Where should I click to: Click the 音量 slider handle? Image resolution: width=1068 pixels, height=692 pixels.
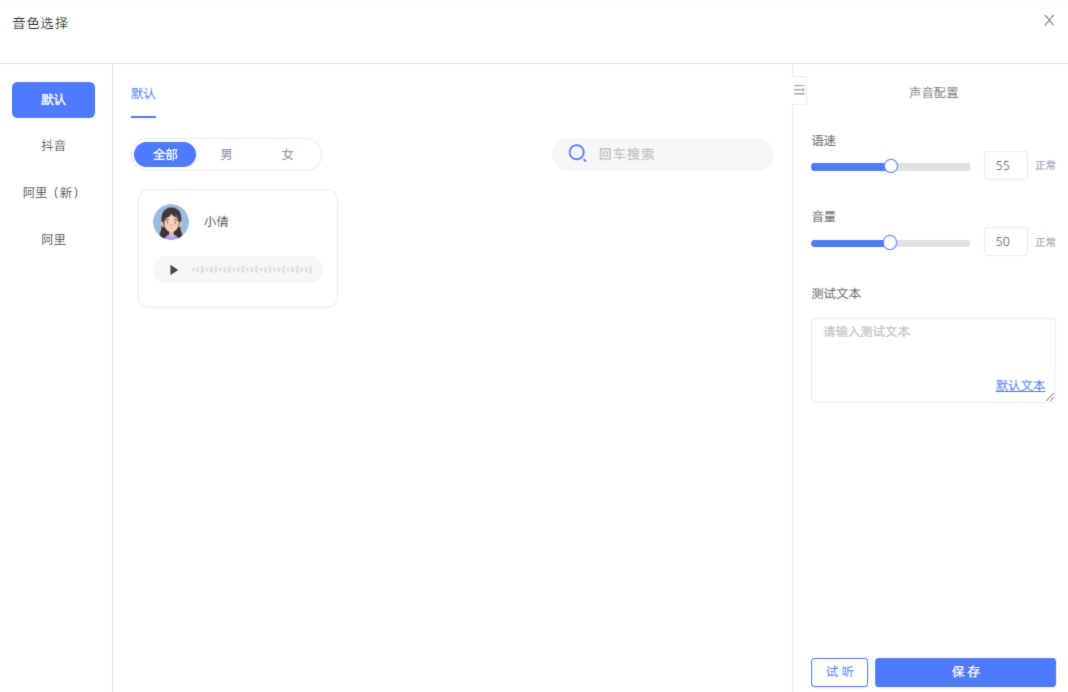890,242
